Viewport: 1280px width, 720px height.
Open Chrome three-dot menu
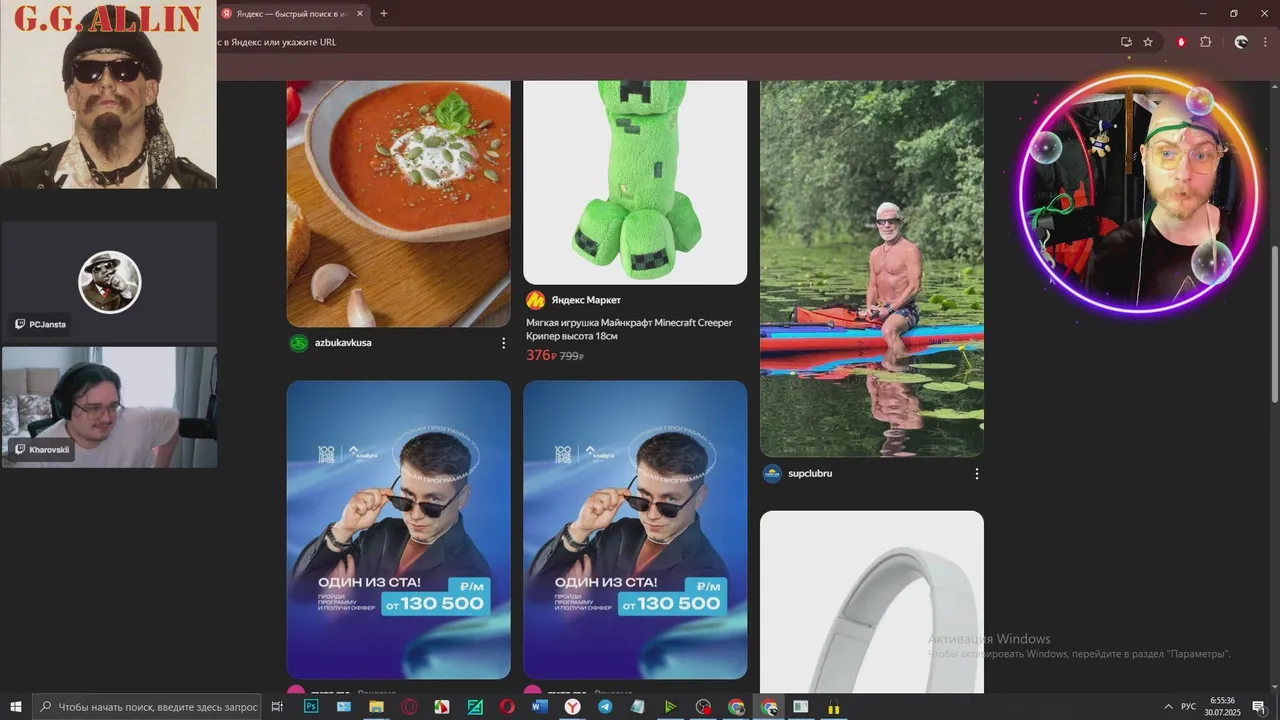click(x=1265, y=42)
